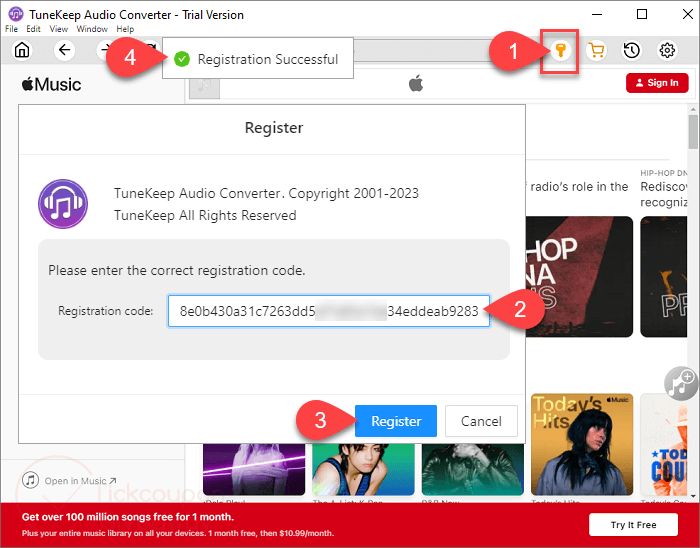Open the Hip-Hop DNA card thumbnail
This screenshot has width=700, height=548.
tap(579, 277)
